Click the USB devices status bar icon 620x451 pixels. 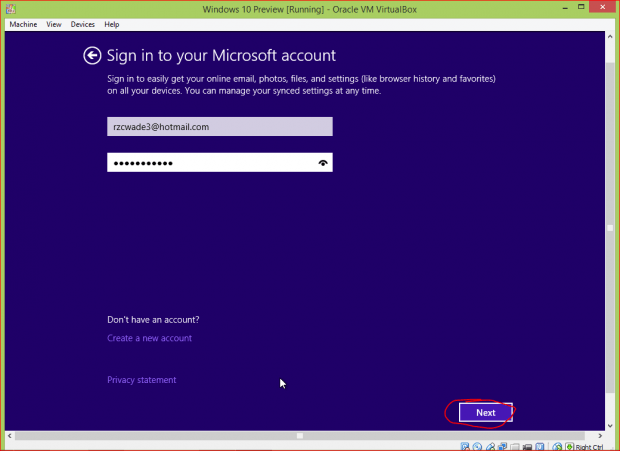tap(490, 447)
